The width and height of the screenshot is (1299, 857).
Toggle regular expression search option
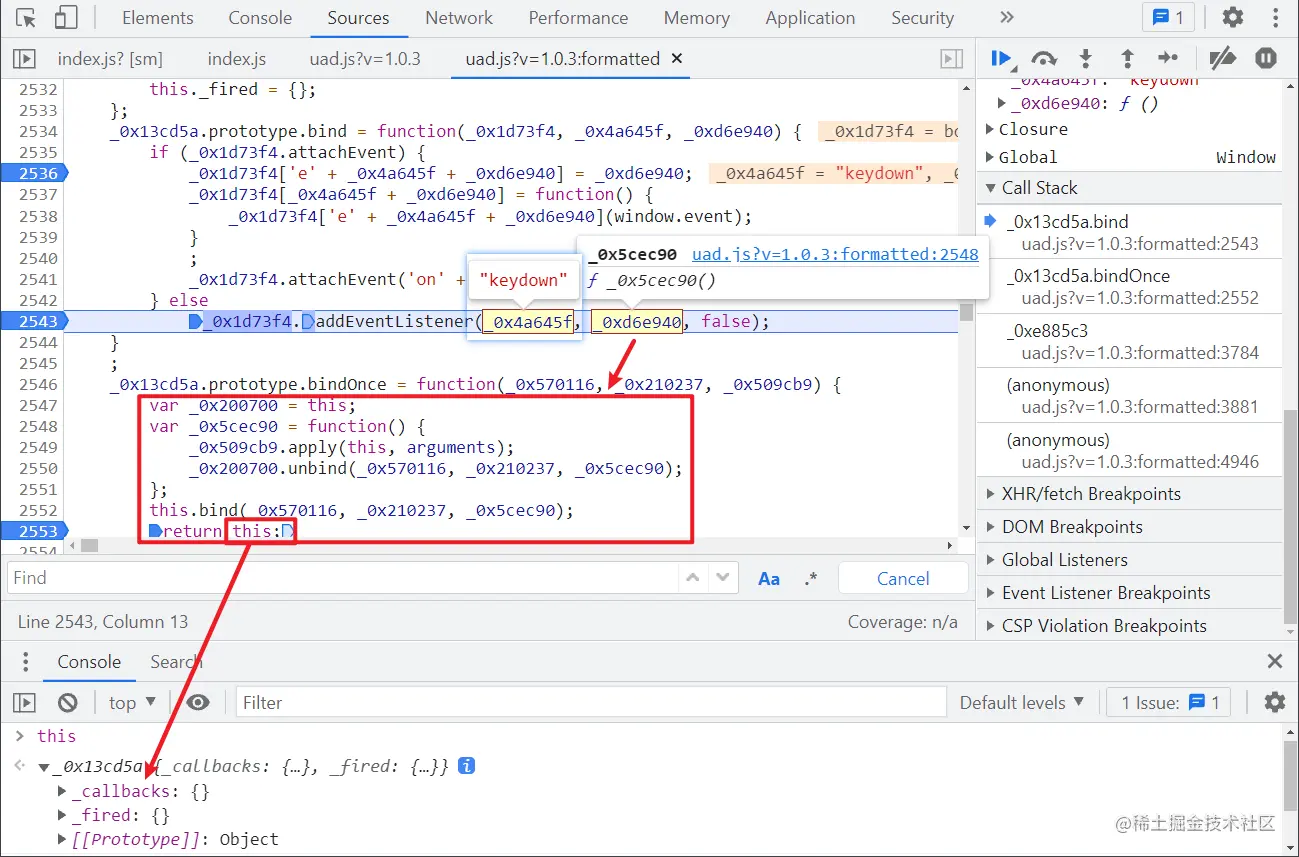(811, 578)
